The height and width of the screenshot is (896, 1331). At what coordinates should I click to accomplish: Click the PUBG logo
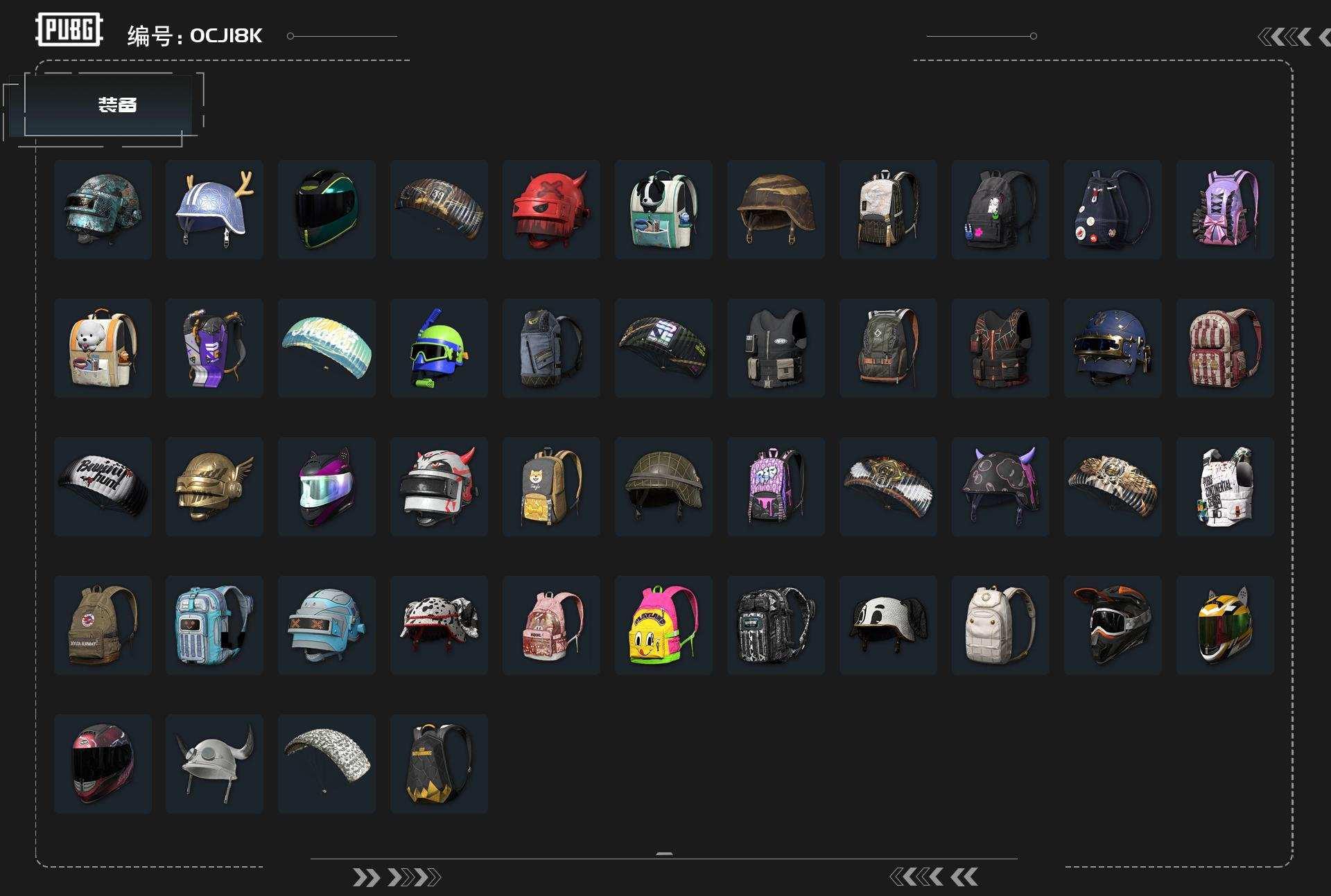pos(69,30)
